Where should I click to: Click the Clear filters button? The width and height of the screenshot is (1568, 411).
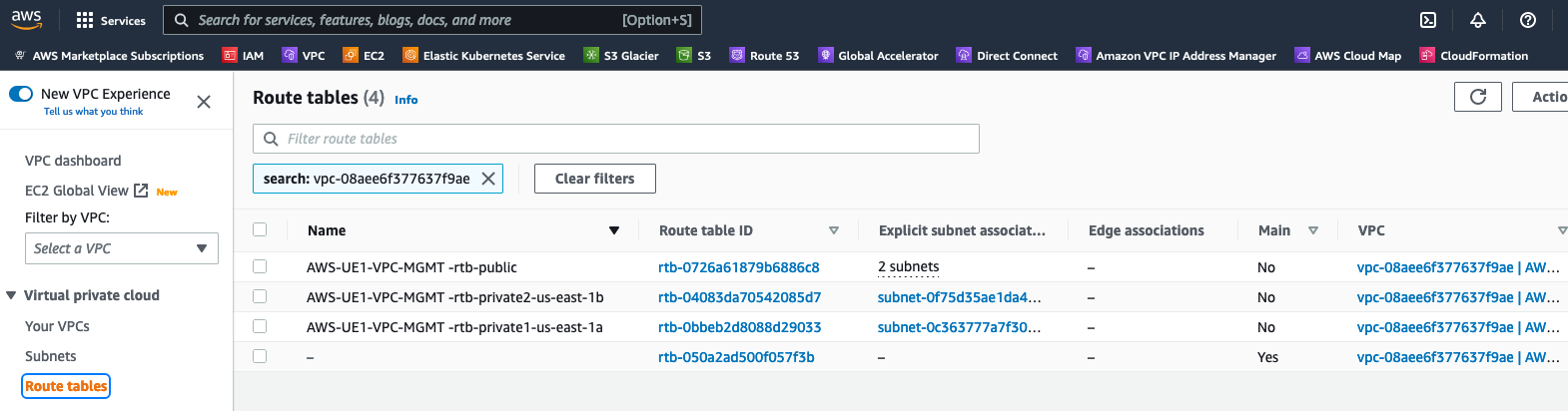595,179
